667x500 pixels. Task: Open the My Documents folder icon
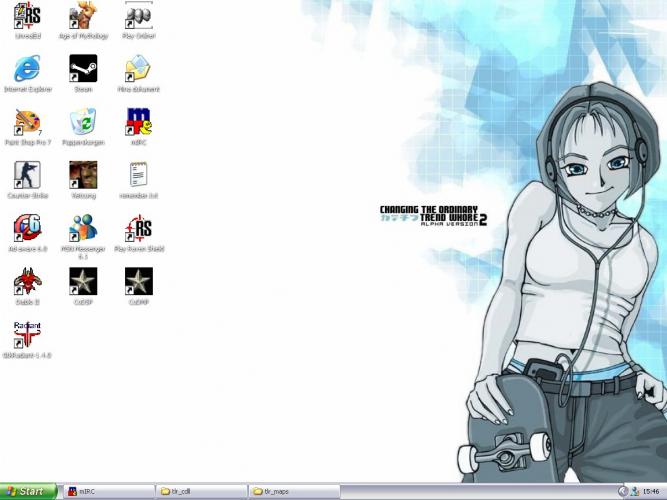pos(138,69)
